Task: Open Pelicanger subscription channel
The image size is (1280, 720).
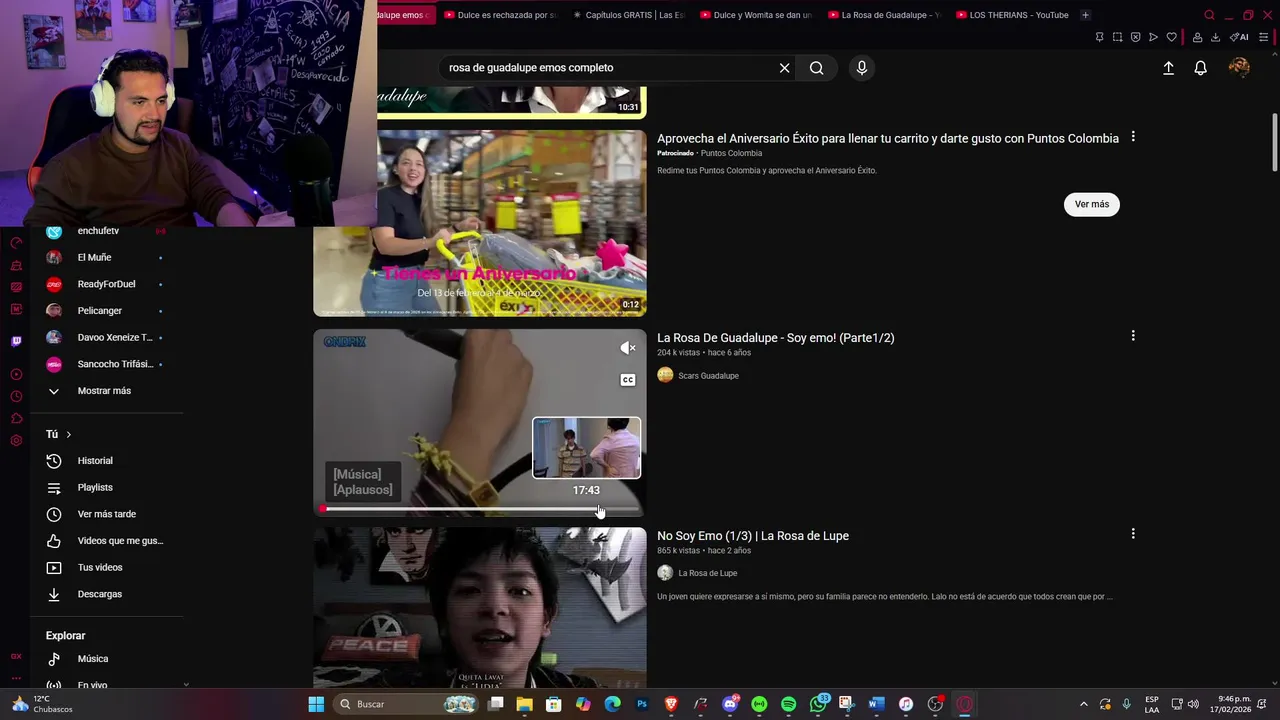Action: (100, 311)
